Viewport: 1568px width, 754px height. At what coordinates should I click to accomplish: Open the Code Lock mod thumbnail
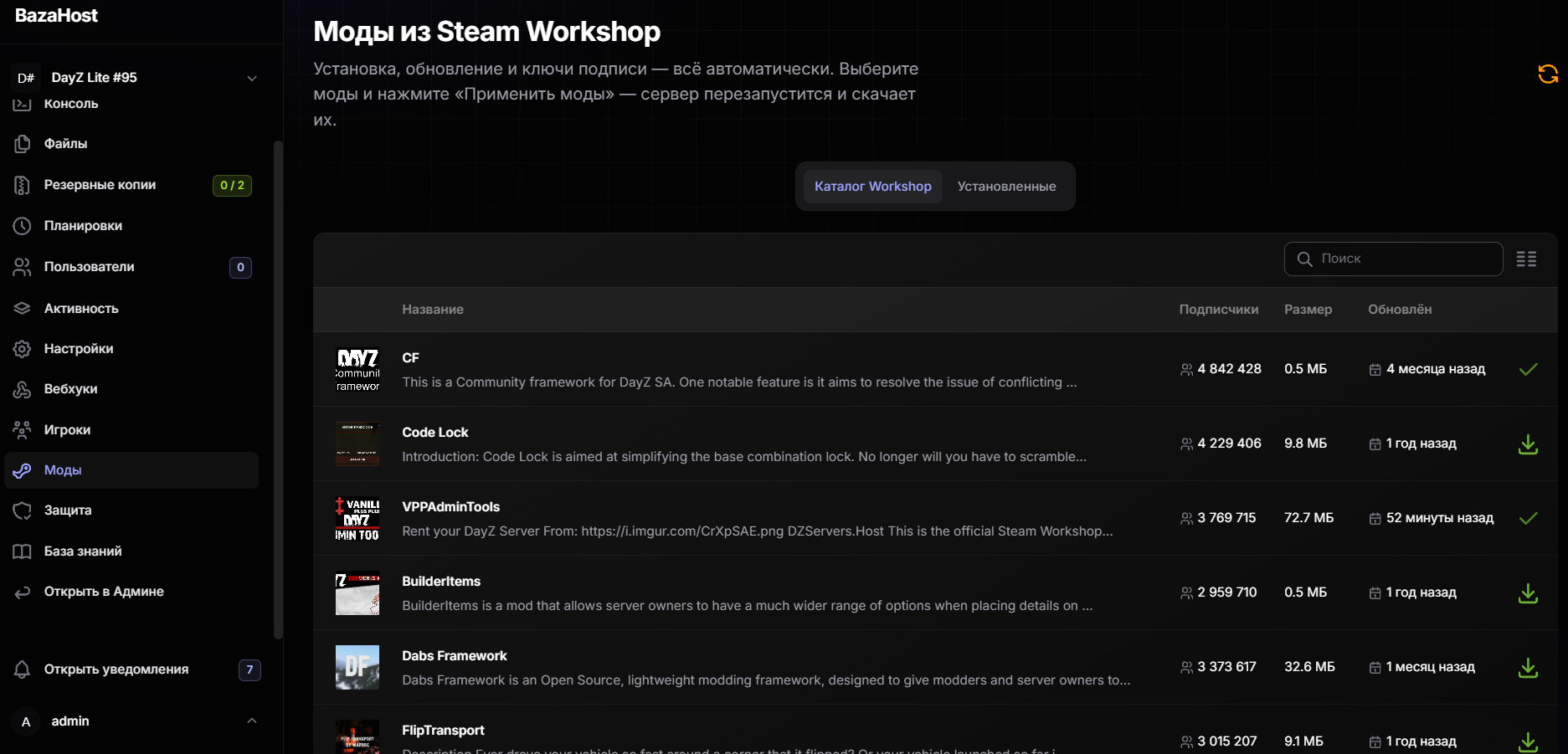point(357,444)
